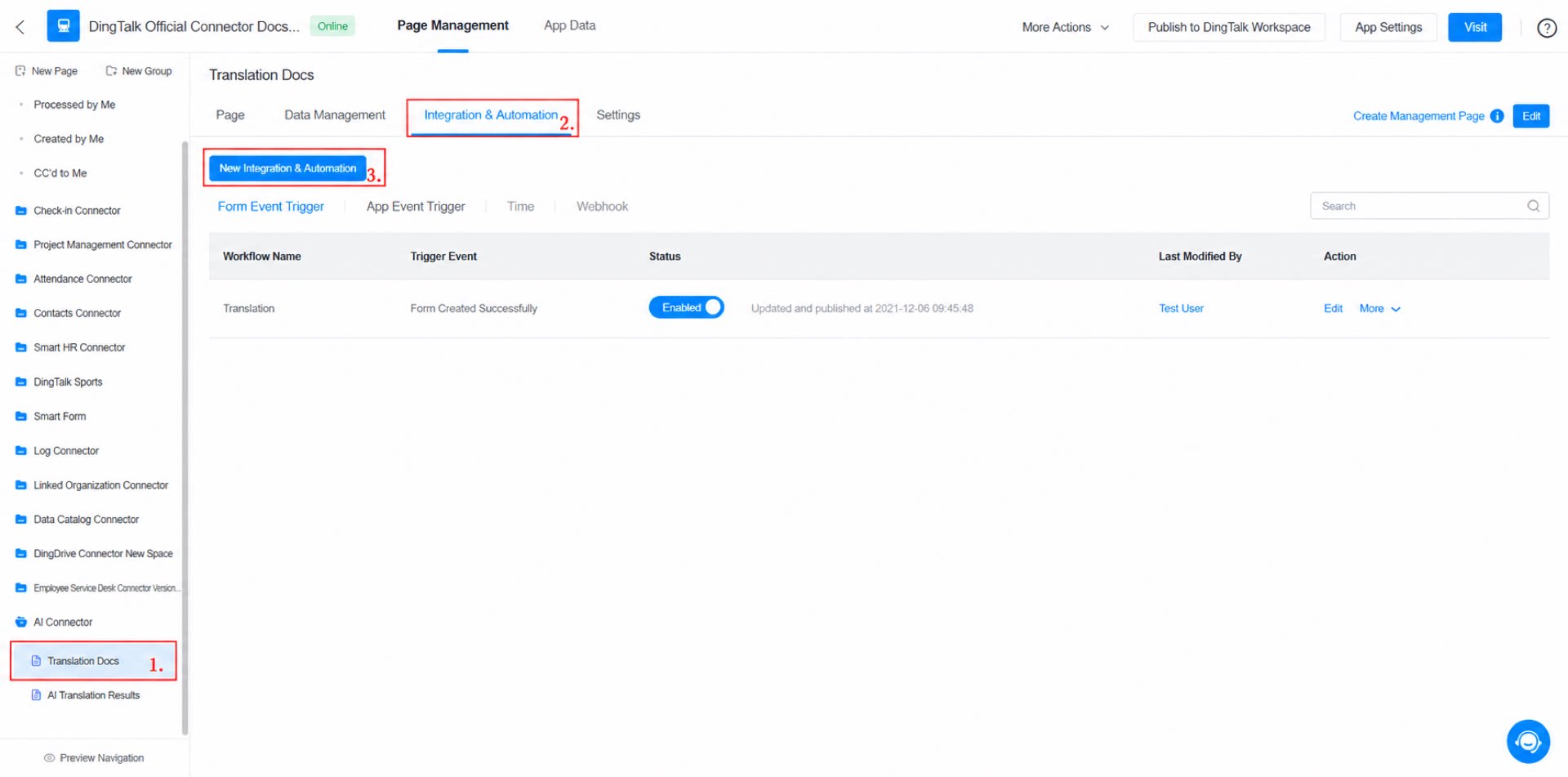Click the search magnifier icon
The width and height of the screenshot is (1568, 777).
click(1533, 206)
